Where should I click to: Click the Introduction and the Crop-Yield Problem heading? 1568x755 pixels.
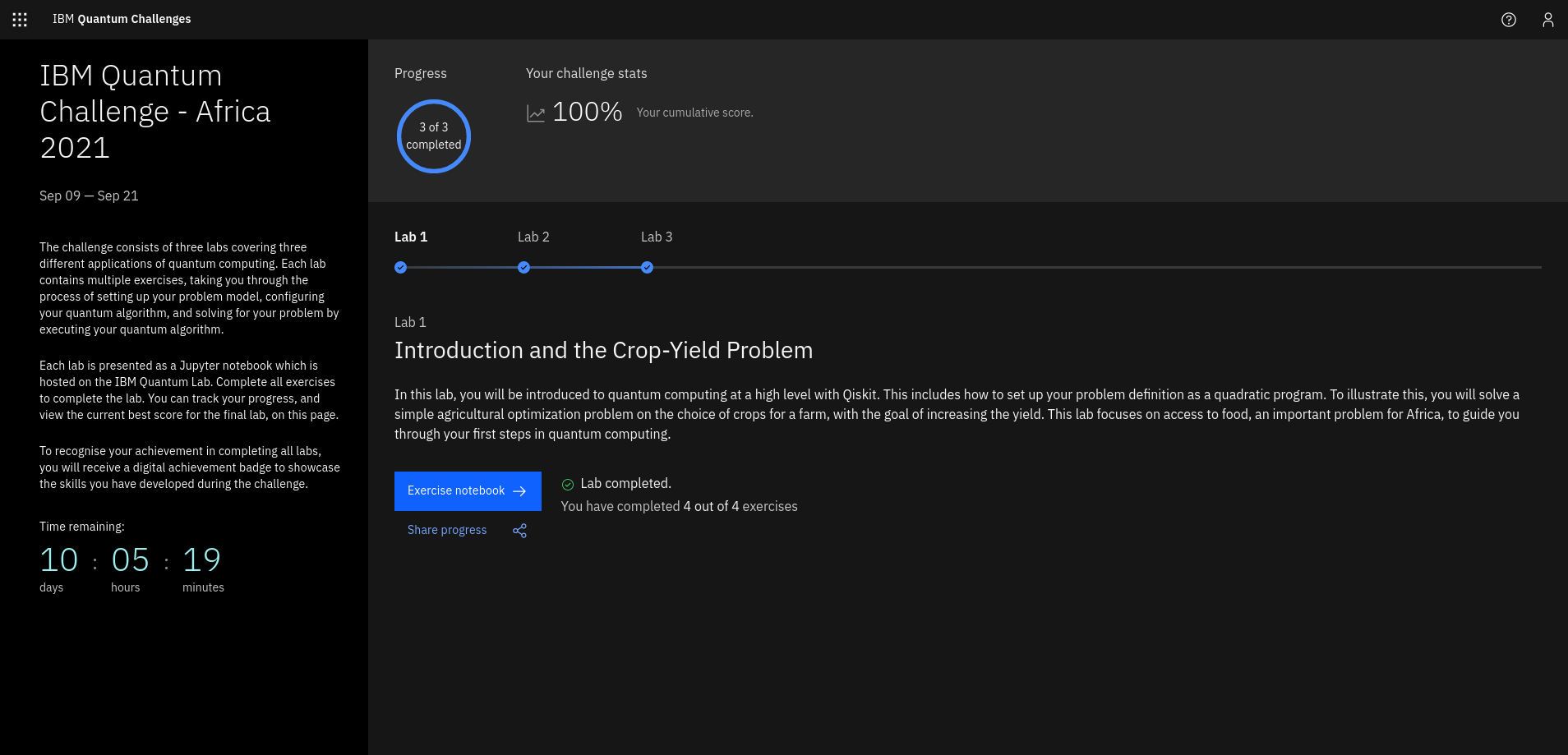point(603,350)
